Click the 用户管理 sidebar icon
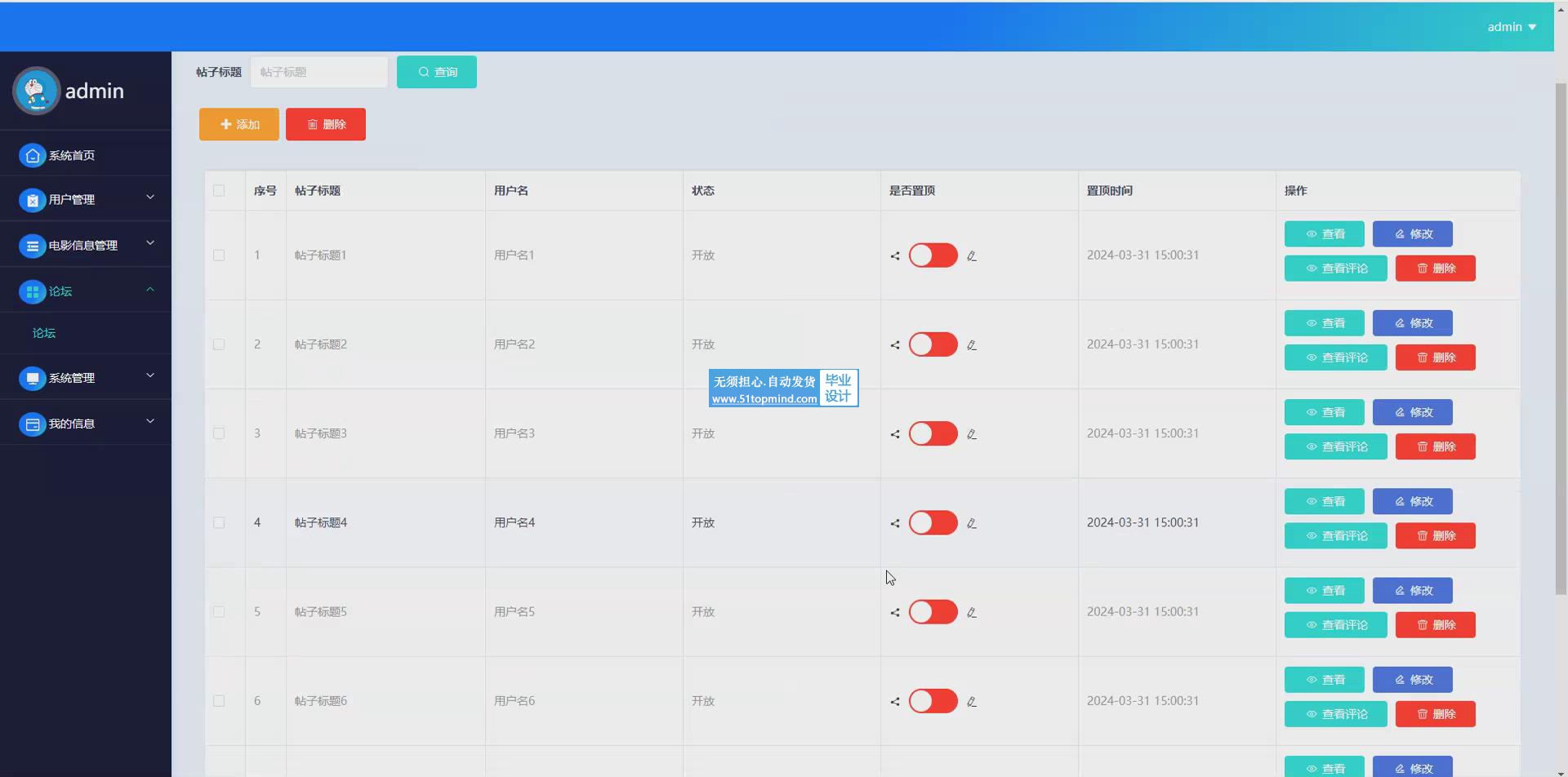Viewport: 1568px width, 777px height. coord(32,200)
